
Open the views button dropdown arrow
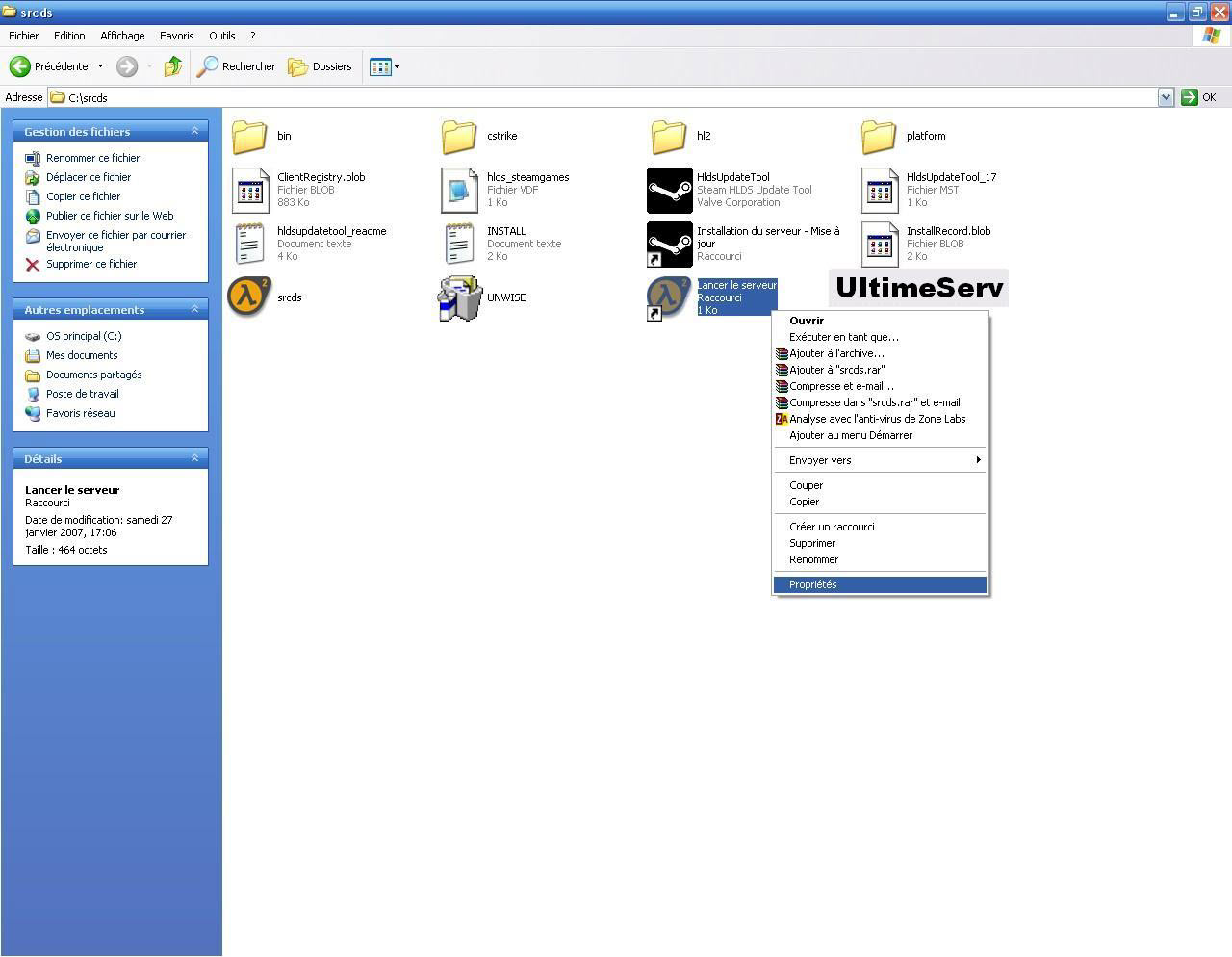coord(397,66)
